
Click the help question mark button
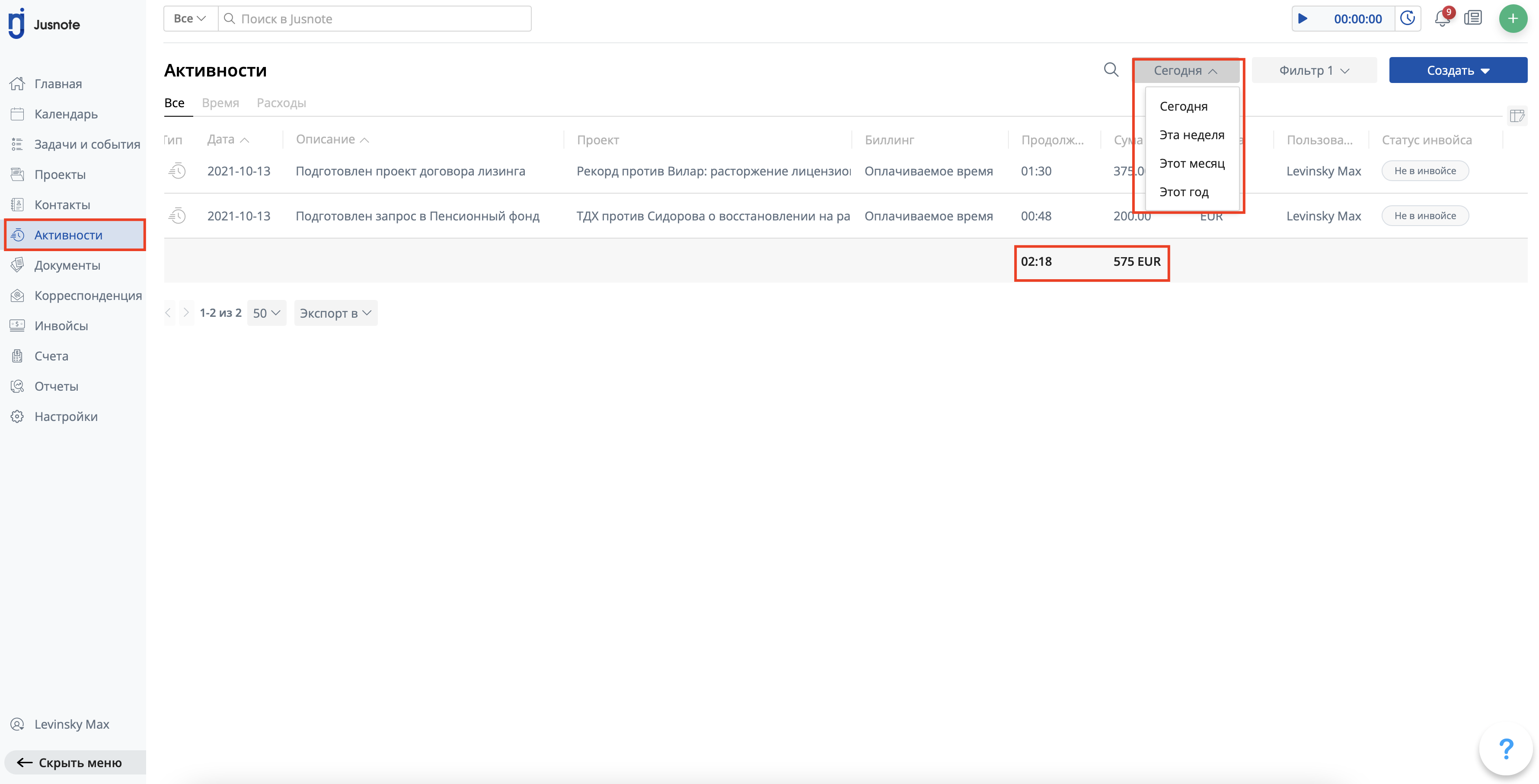point(1506,748)
